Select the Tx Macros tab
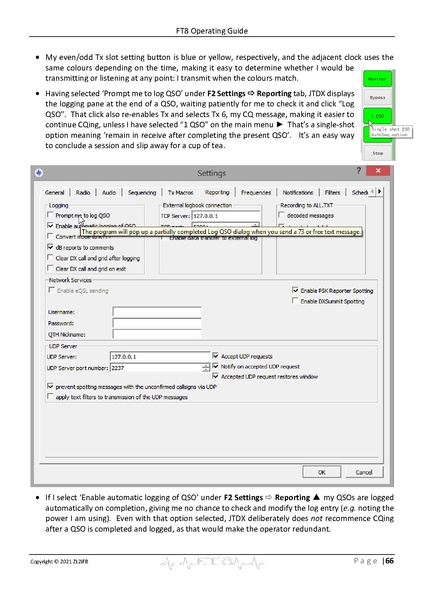Screen dimensions: 424x600 point(181,192)
